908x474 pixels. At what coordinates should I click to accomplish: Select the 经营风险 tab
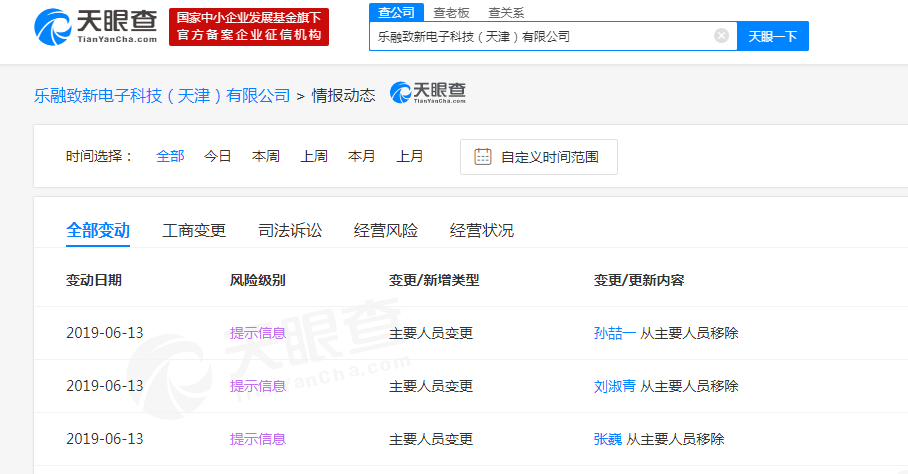386,230
